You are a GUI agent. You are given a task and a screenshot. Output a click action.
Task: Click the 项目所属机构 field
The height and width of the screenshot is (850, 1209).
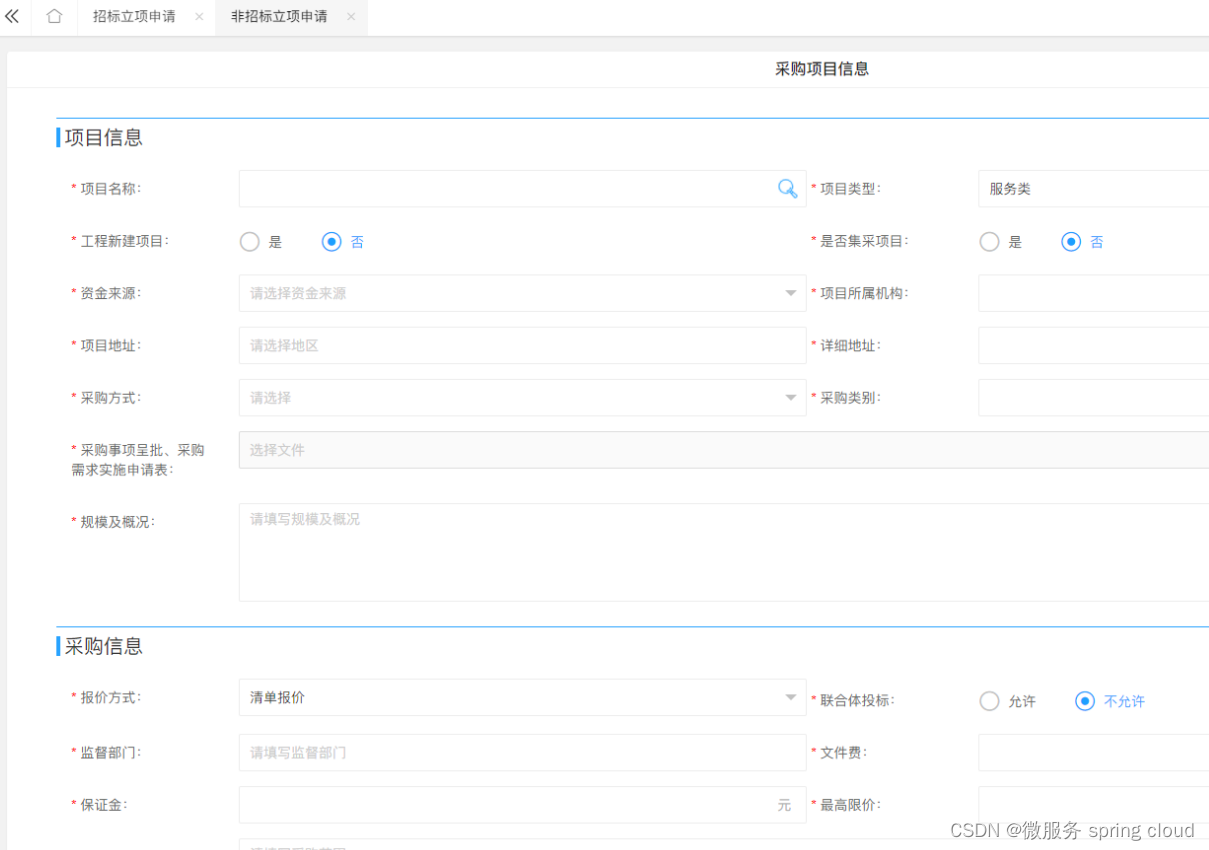click(1093, 293)
